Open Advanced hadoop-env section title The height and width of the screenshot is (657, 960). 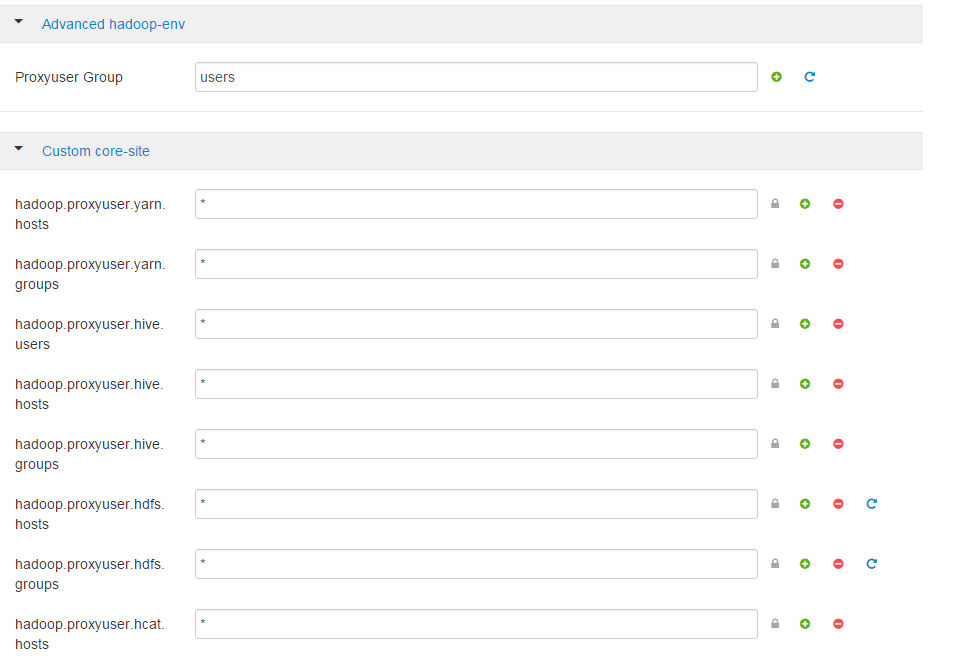coord(113,24)
